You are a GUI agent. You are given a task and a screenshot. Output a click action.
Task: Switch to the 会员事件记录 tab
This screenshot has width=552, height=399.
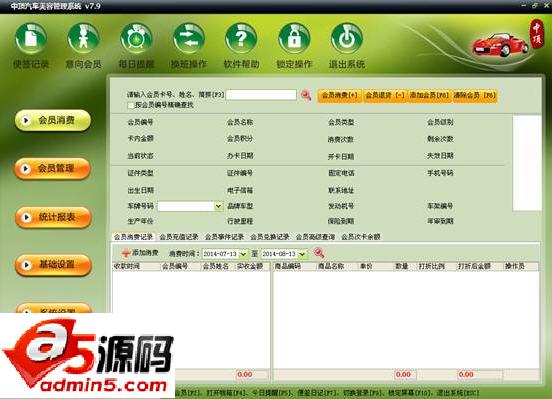click(x=224, y=237)
